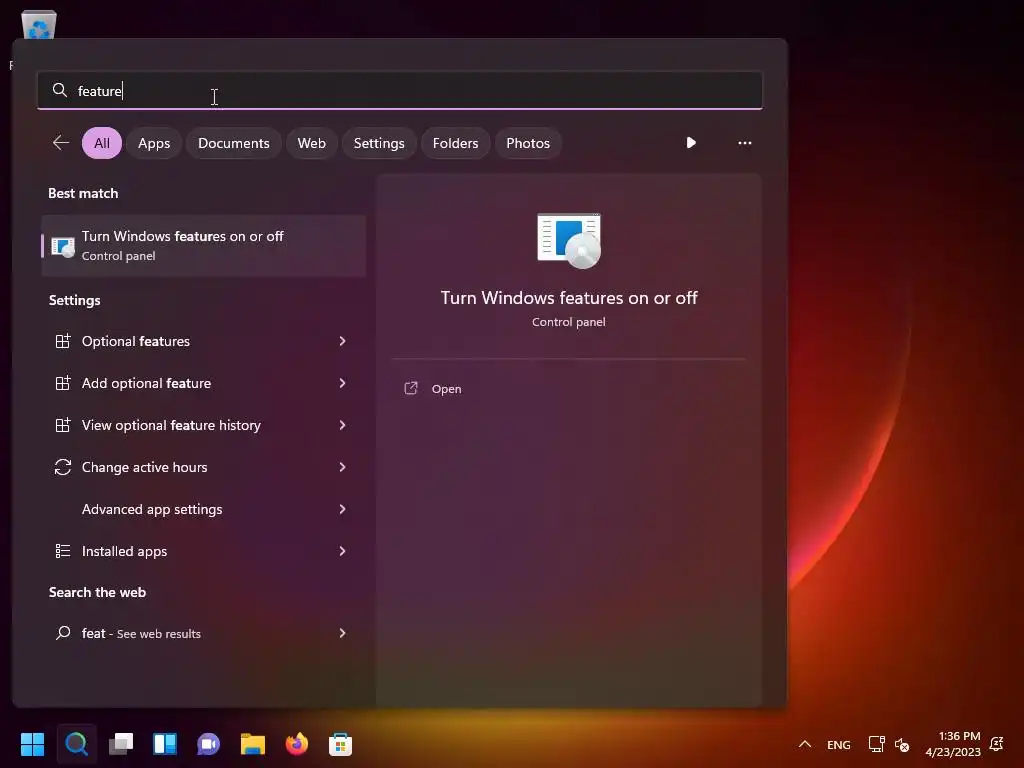Screen dimensions: 1024x768
Task: Switch to the Apps filter tab
Action: [x=154, y=143]
